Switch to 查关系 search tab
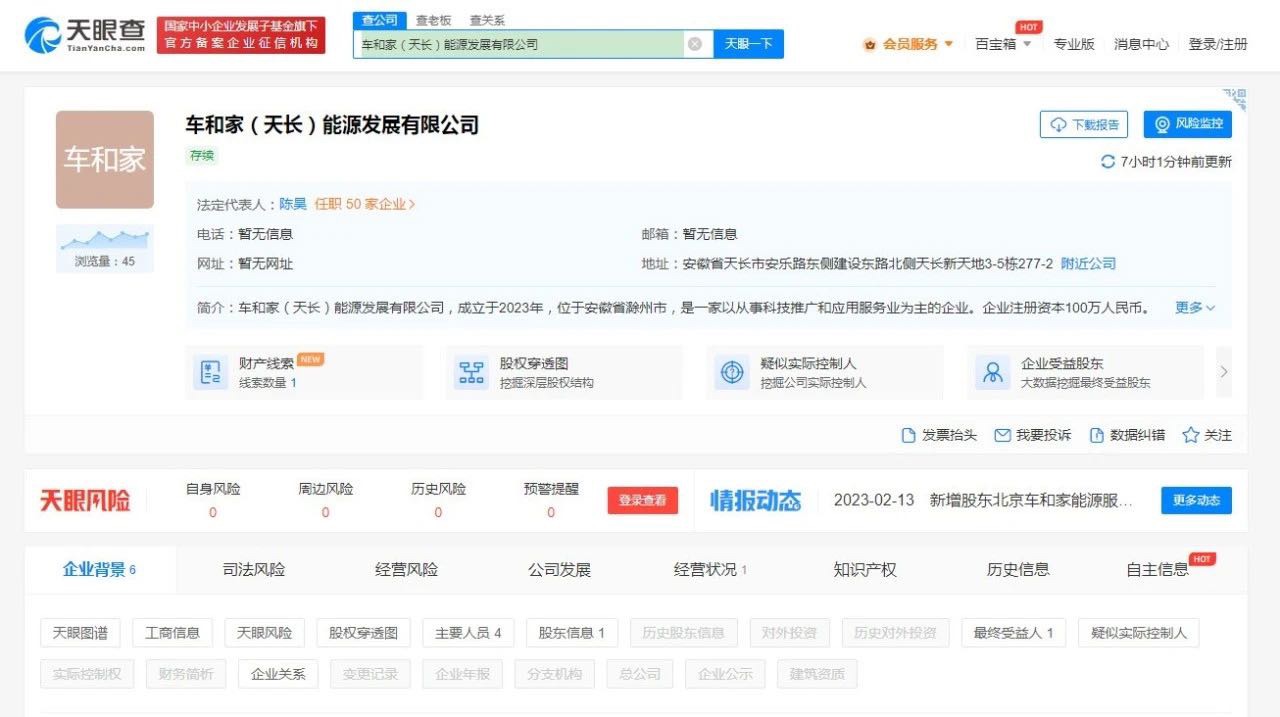The image size is (1280, 717). 487,20
